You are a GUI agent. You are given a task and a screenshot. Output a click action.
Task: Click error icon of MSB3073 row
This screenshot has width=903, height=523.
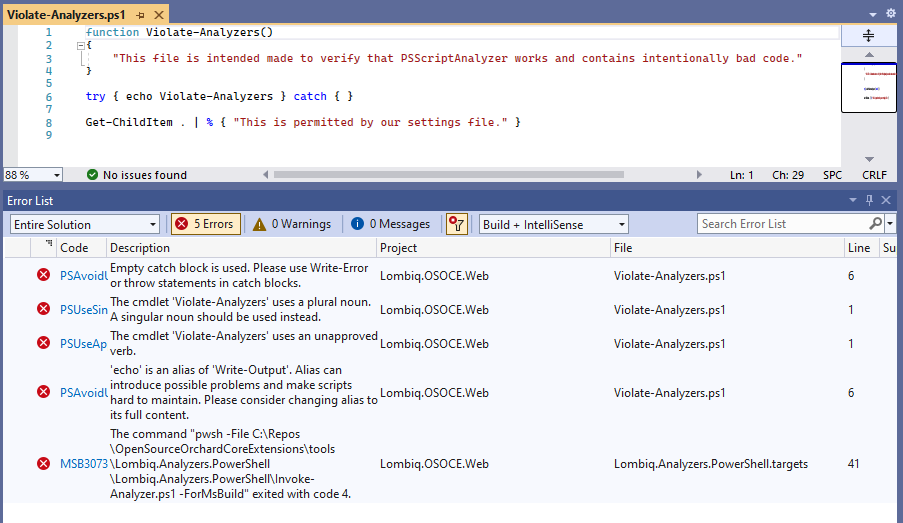click(x=43, y=463)
